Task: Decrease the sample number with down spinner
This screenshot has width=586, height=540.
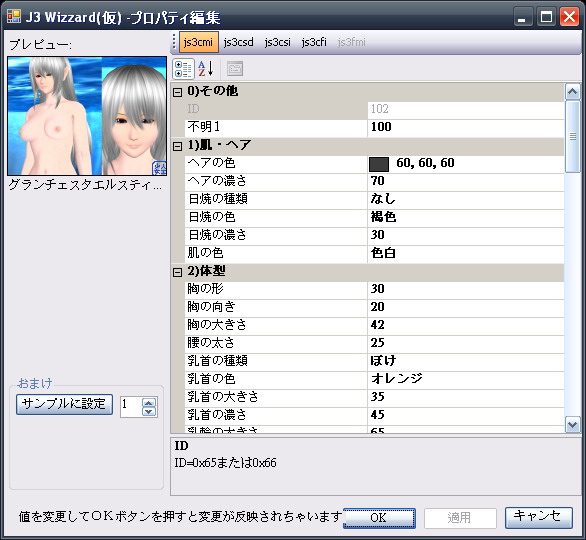Action: point(149,411)
